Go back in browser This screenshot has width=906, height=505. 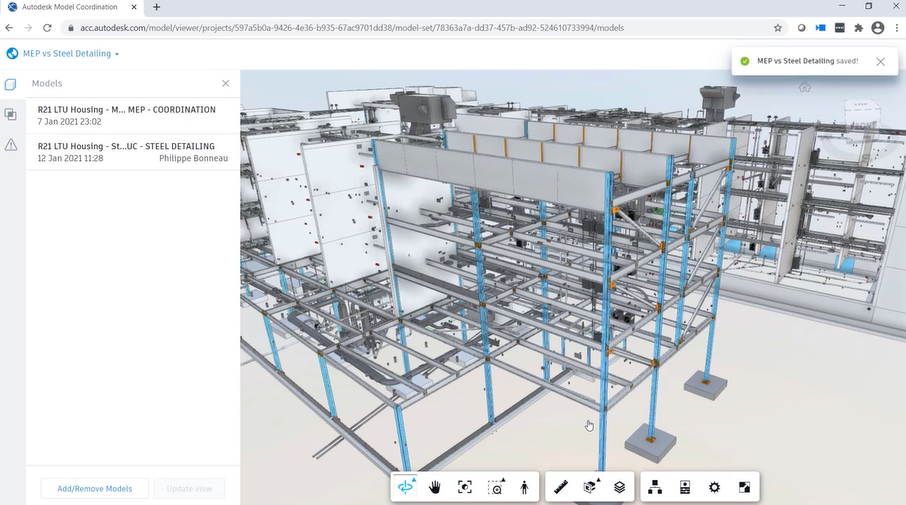[9, 28]
